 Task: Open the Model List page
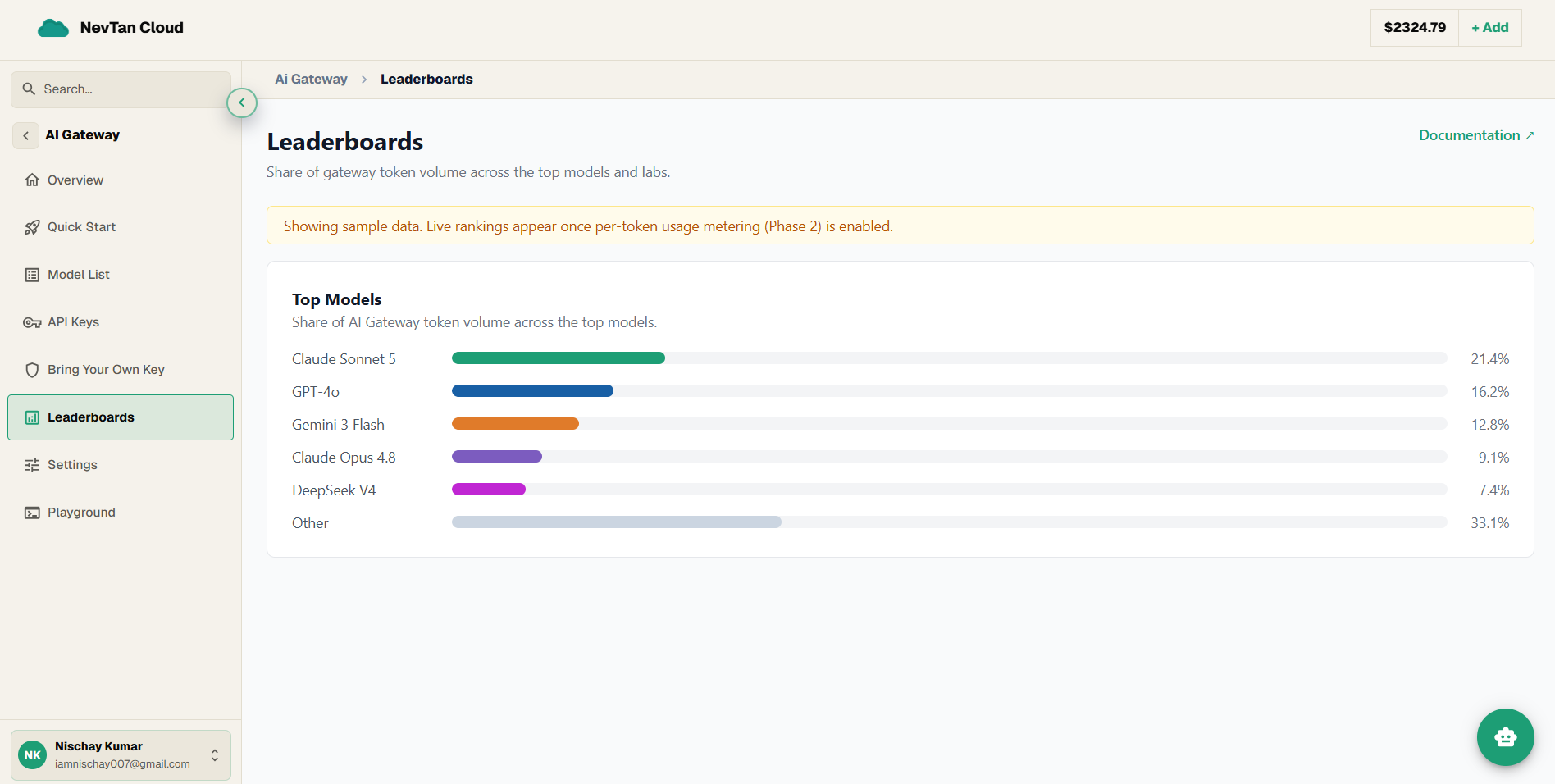pos(121,275)
